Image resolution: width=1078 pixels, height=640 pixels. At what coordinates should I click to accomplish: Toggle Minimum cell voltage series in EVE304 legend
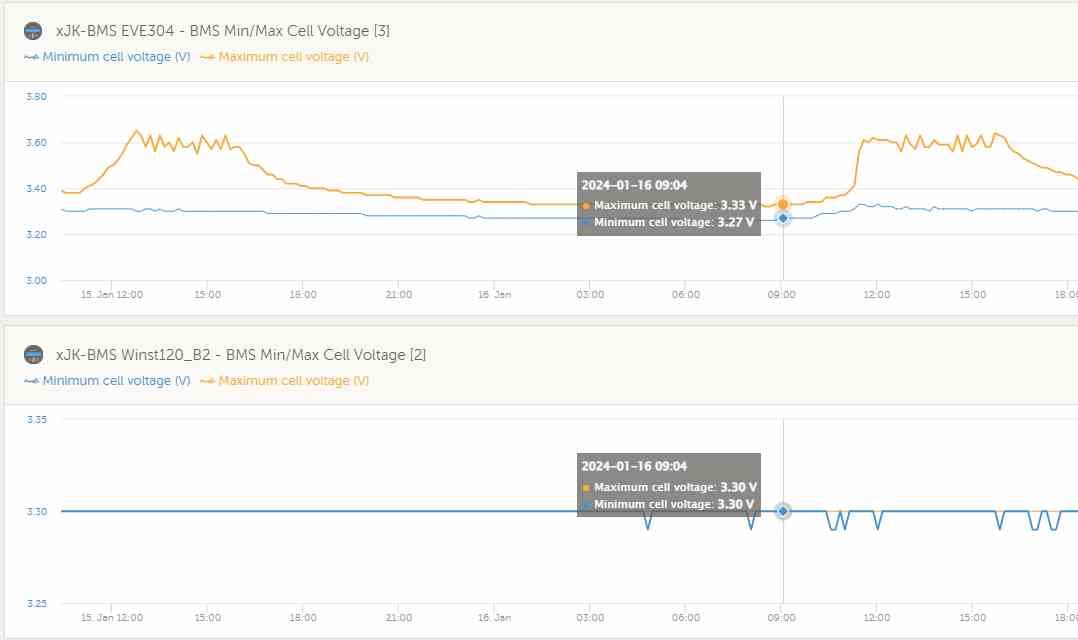(x=107, y=57)
